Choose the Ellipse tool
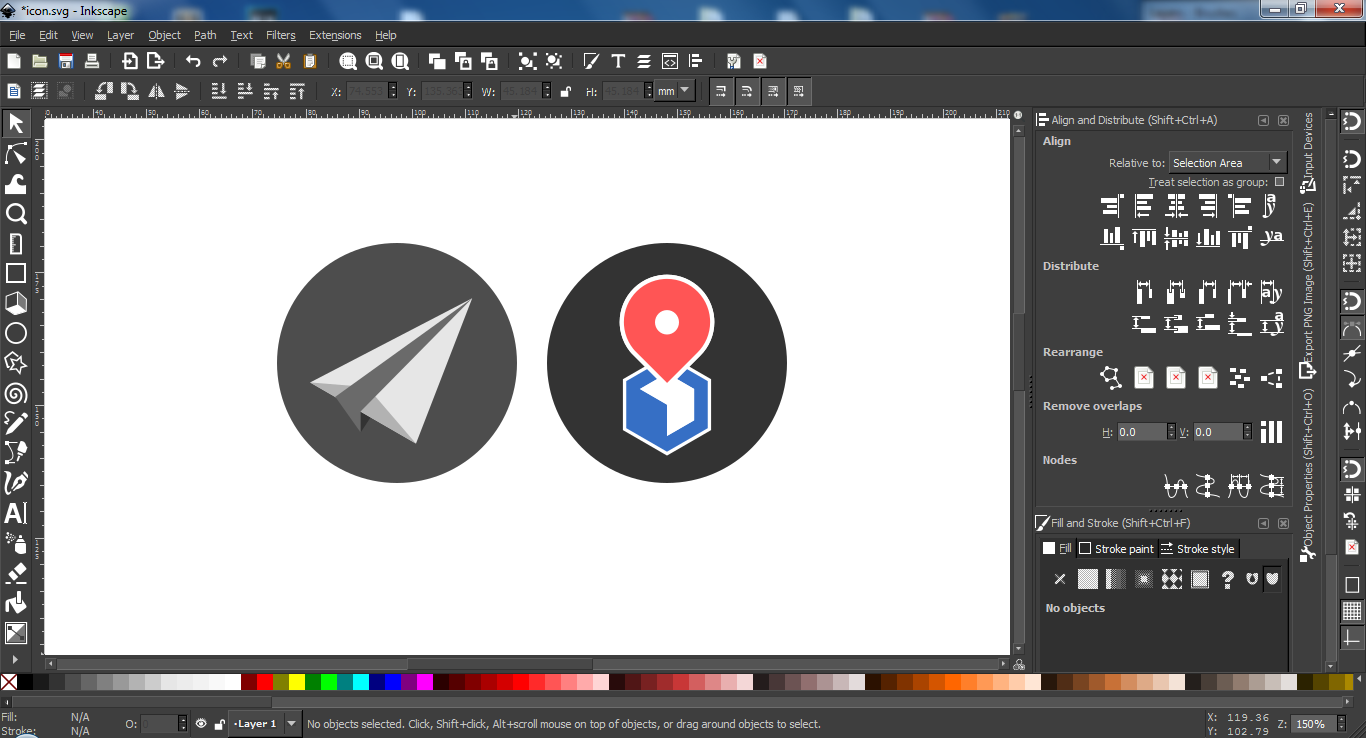Viewport: 1366px width, 738px height. pyautogui.click(x=15, y=333)
